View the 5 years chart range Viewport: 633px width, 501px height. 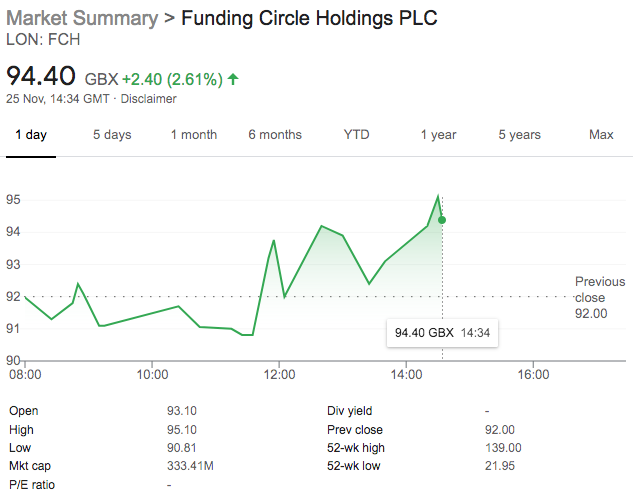tap(520, 134)
